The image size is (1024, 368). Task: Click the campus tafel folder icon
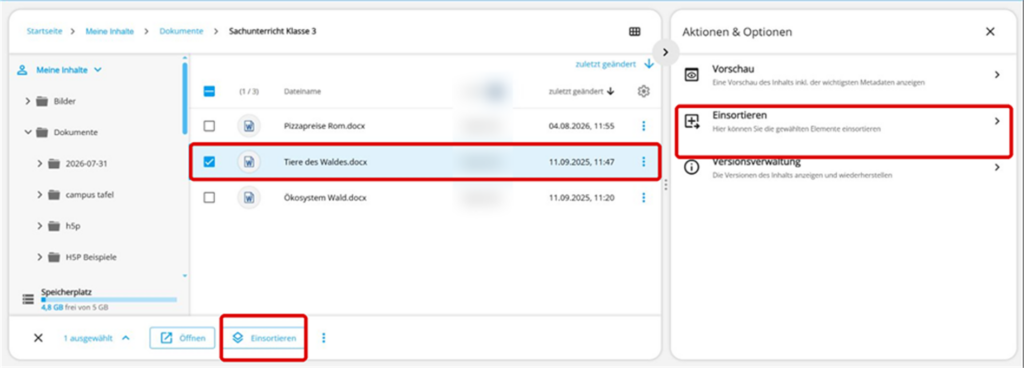tap(54, 194)
